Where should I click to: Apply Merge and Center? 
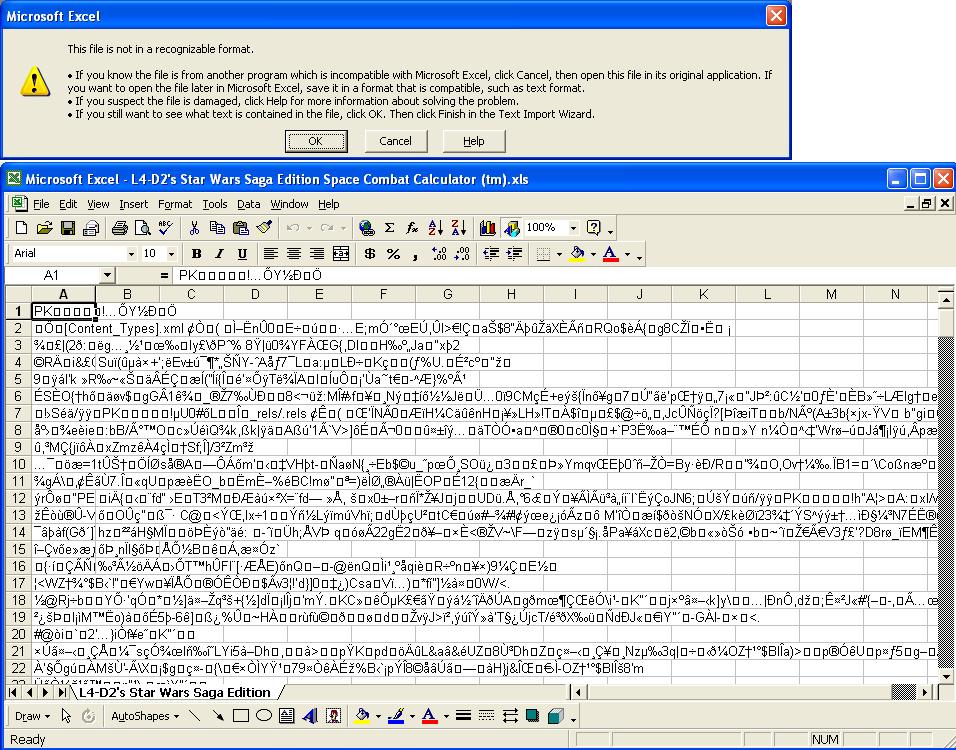[x=341, y=254]
